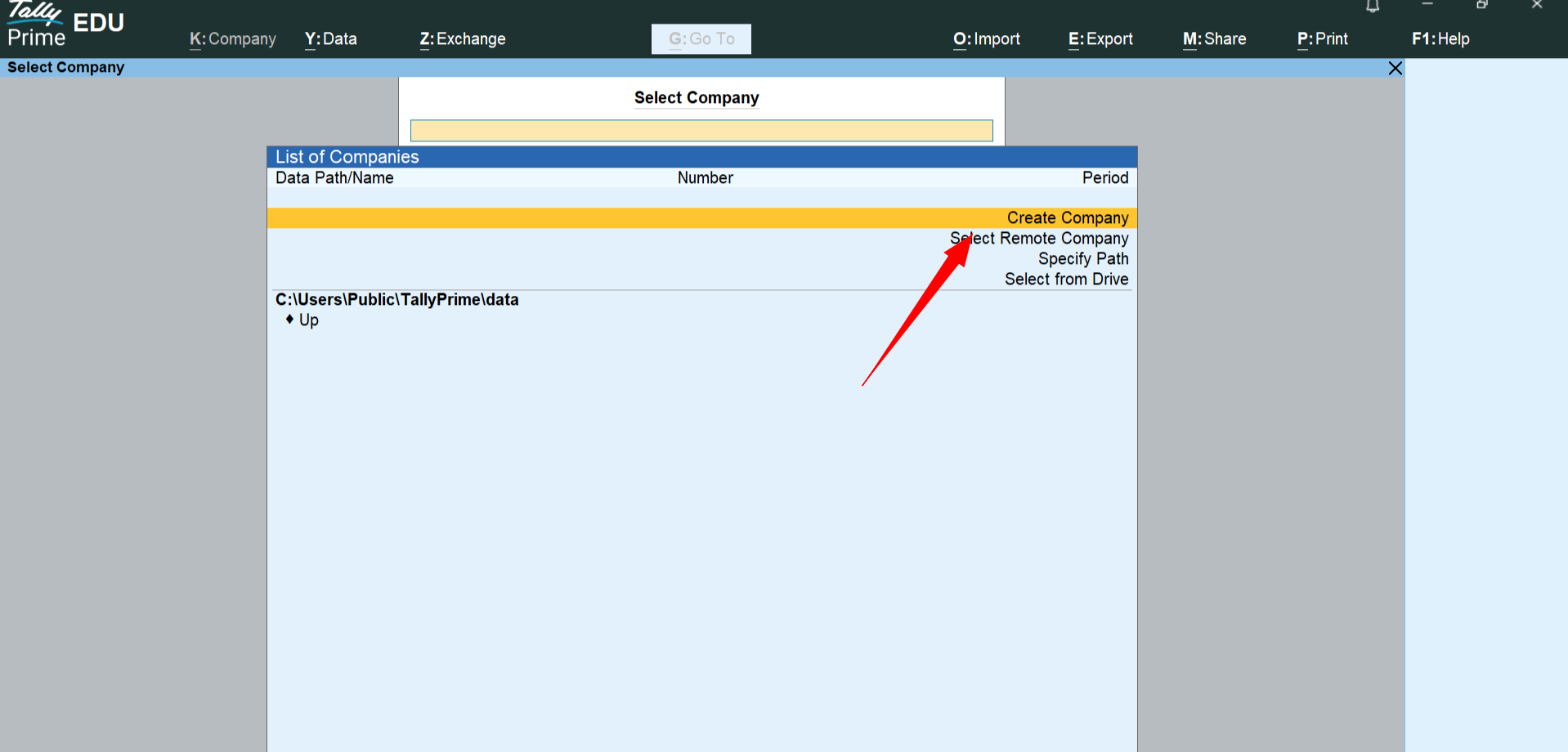This screenshot has width=1568, height=752.
Task: Select the Specify Path option
Action: (x=1082, y=259)
